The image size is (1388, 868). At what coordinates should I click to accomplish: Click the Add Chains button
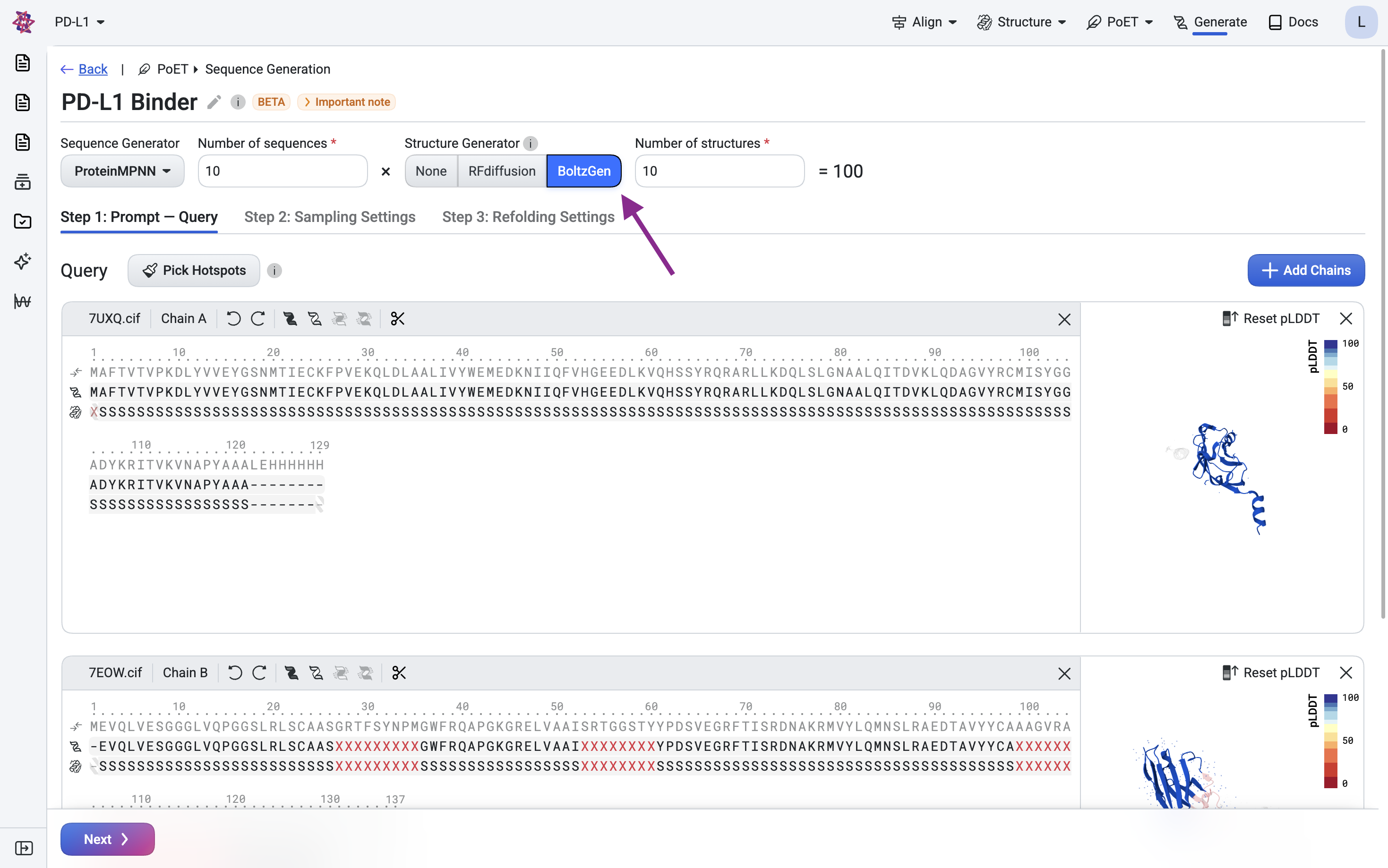click(x=1306, y=271)
